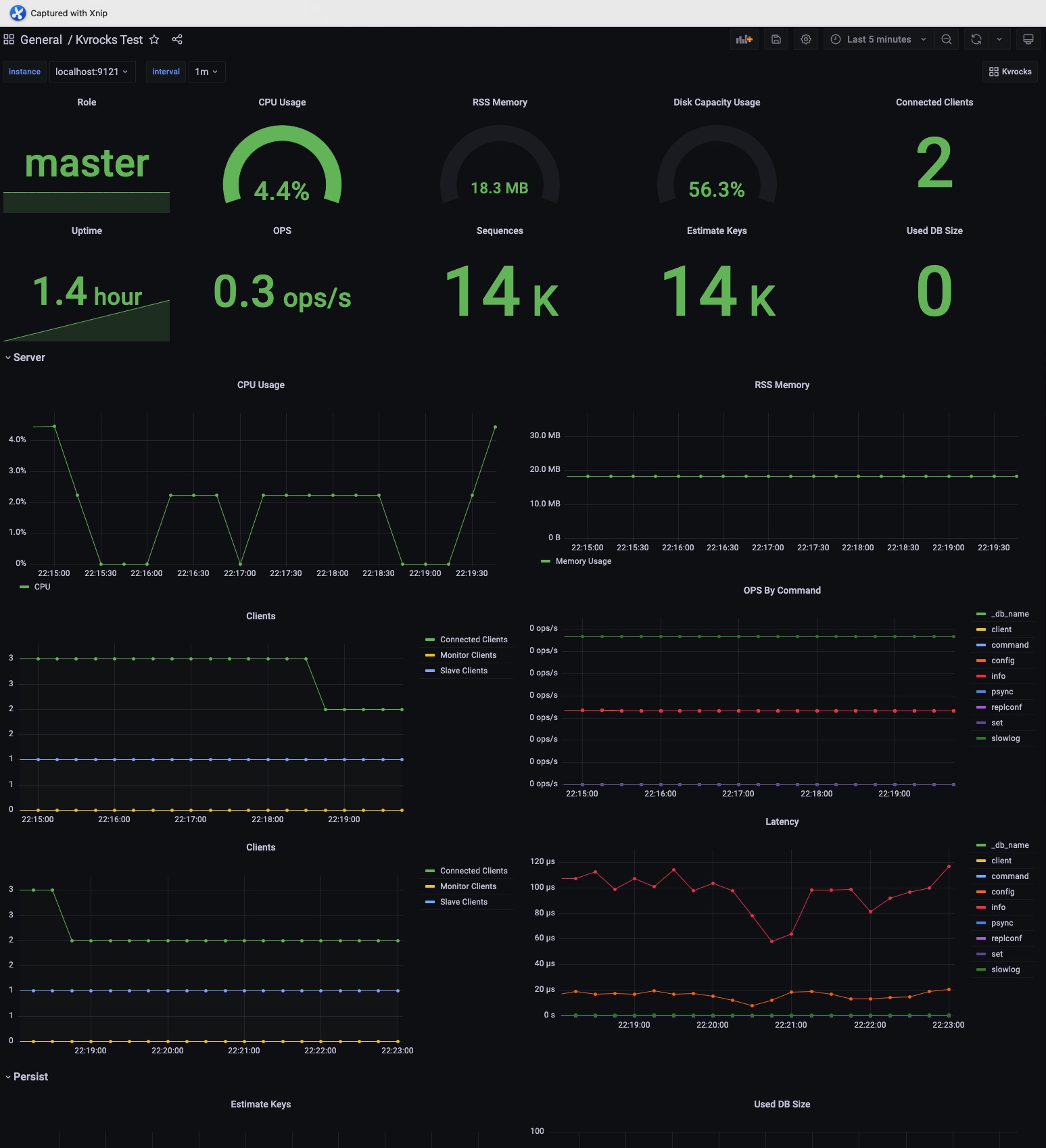Open the interval 1m dropdown
1046x1148 pixels.
(206, 72)
